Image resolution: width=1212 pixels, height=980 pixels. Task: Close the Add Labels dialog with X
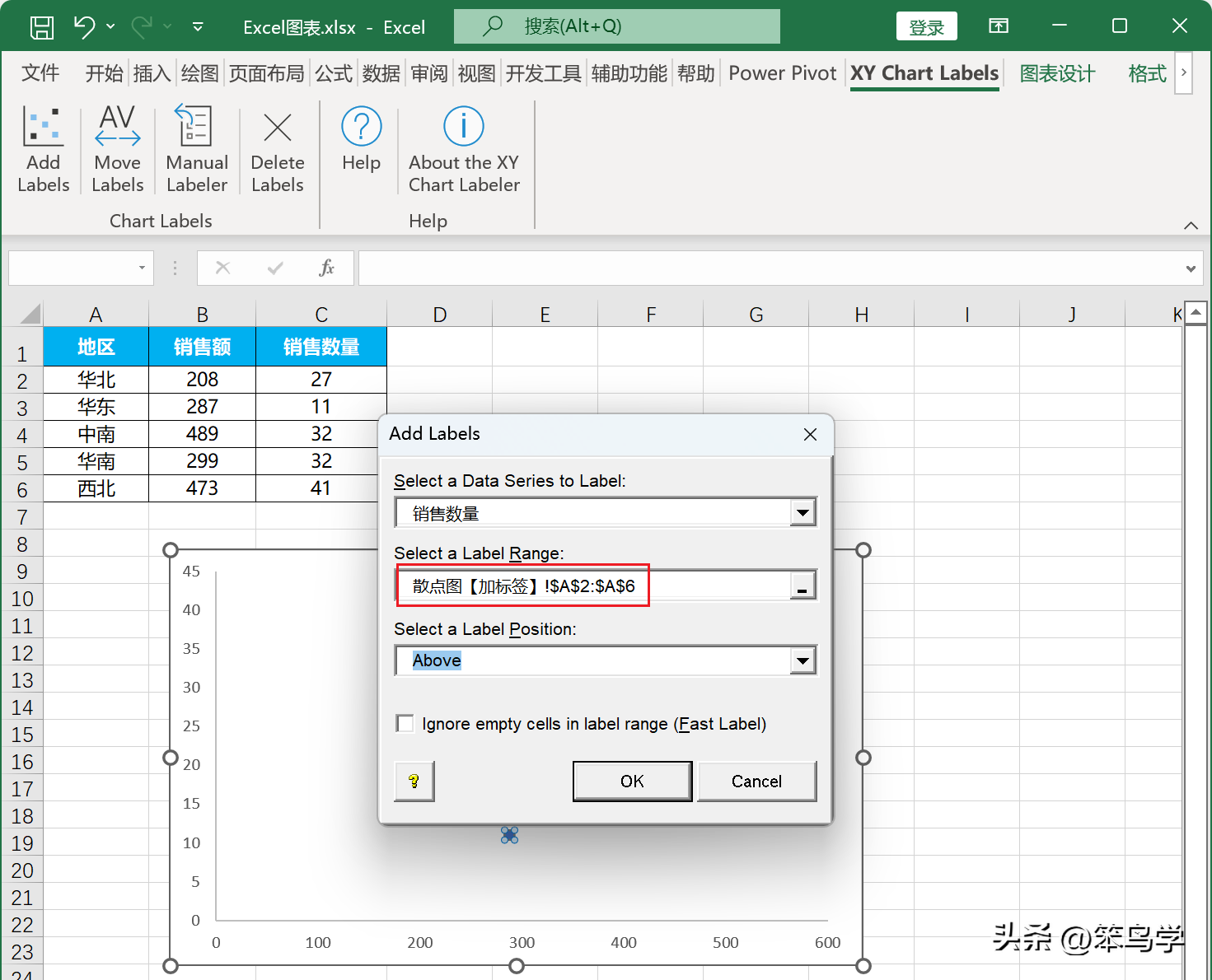(x=810, y=434)
